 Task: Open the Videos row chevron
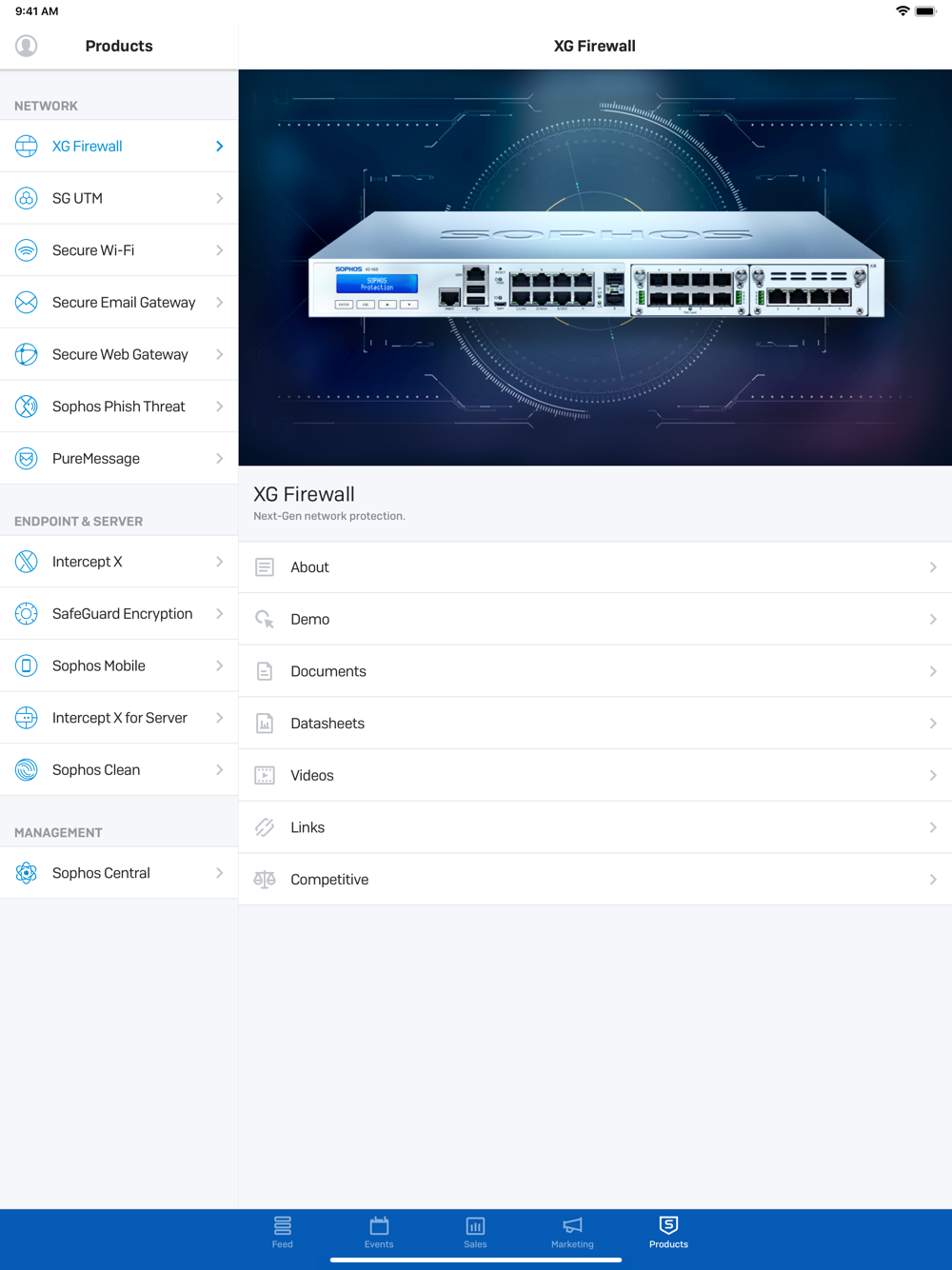pyautogui.click(x=933, y=776)
